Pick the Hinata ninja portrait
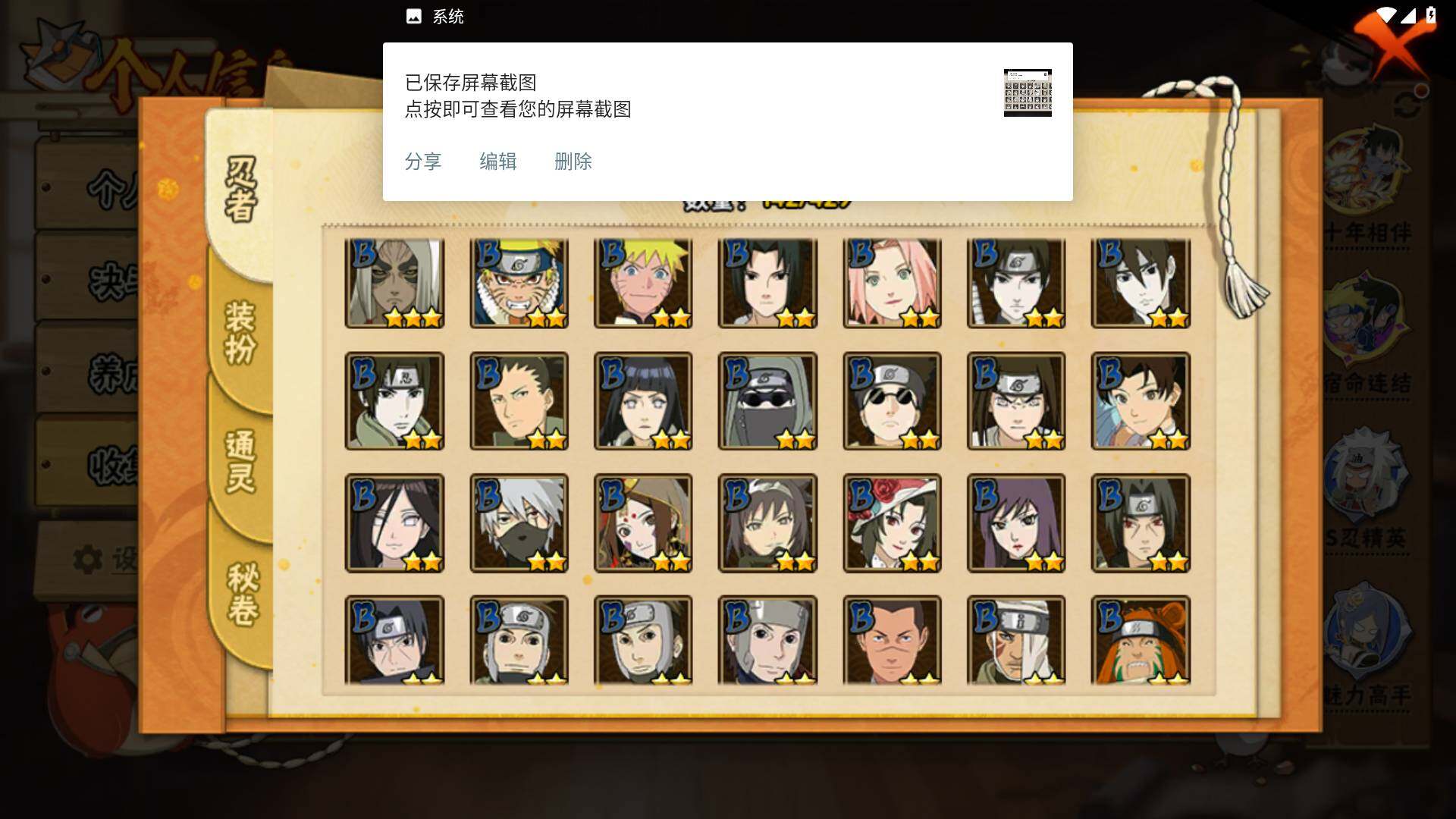This screenshot has width=1456, height=819. click(643, 401)
